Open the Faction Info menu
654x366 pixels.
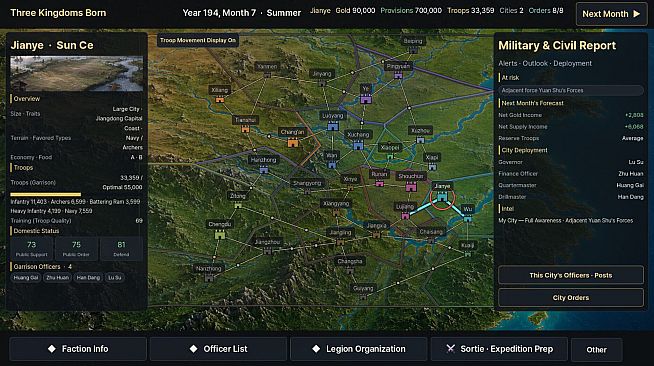click(x=78, y=349)
